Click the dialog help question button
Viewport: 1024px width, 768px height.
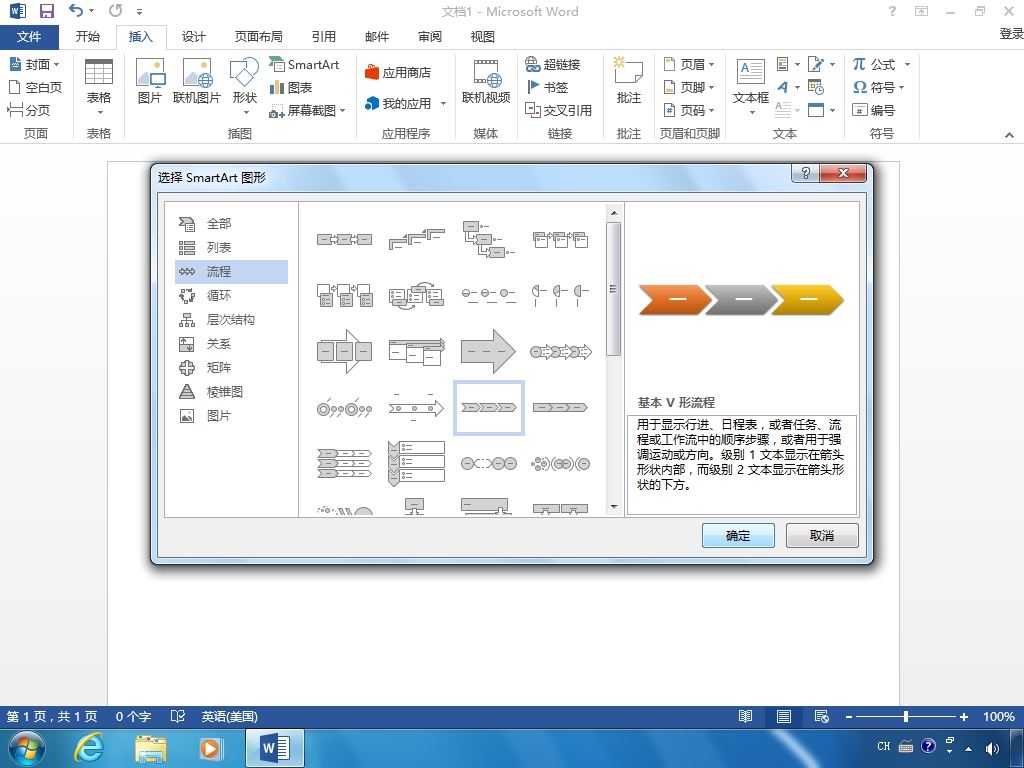click(806, 173)
